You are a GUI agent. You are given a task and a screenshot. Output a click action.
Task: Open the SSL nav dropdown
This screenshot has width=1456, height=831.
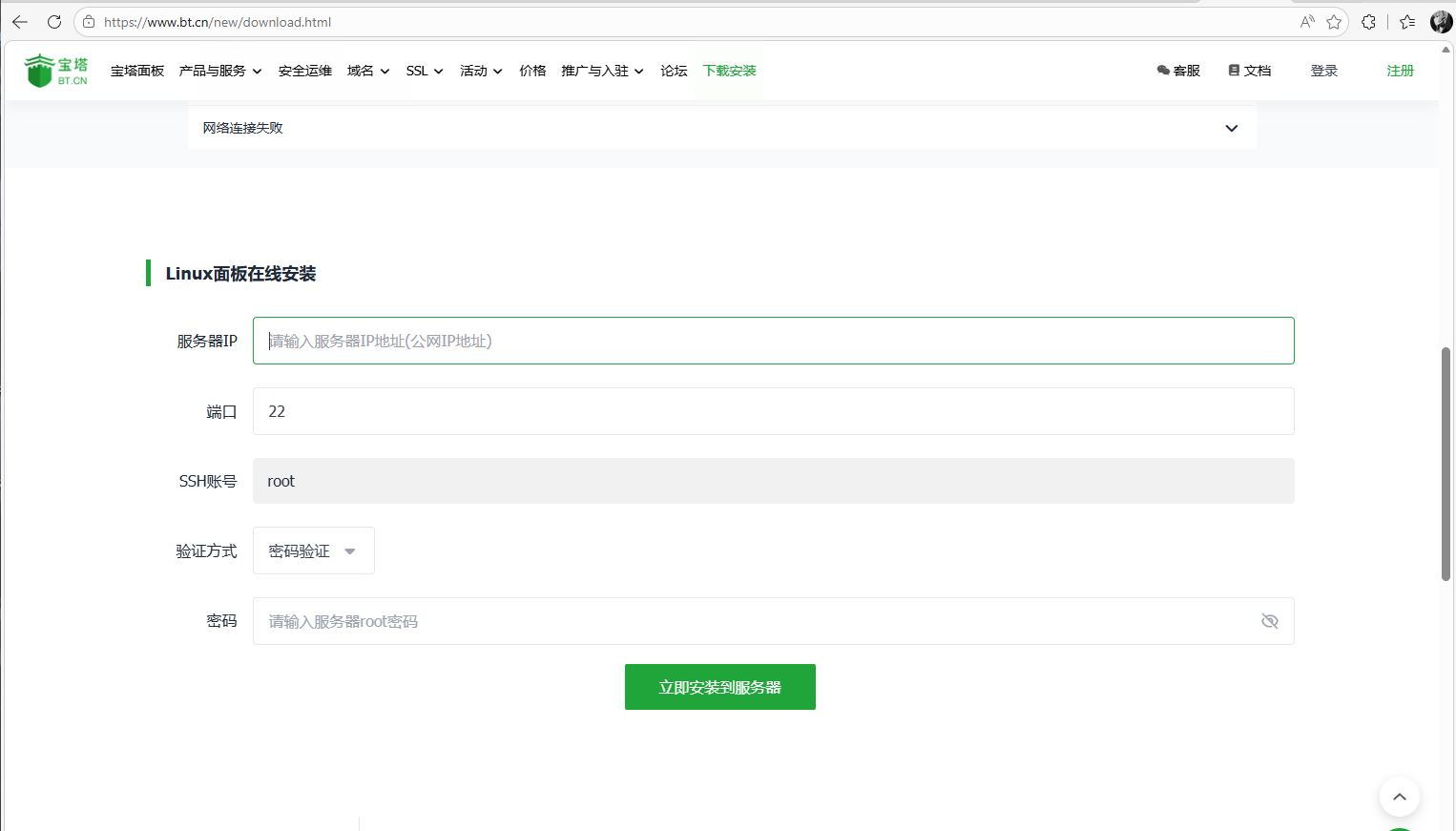point(424,71)
